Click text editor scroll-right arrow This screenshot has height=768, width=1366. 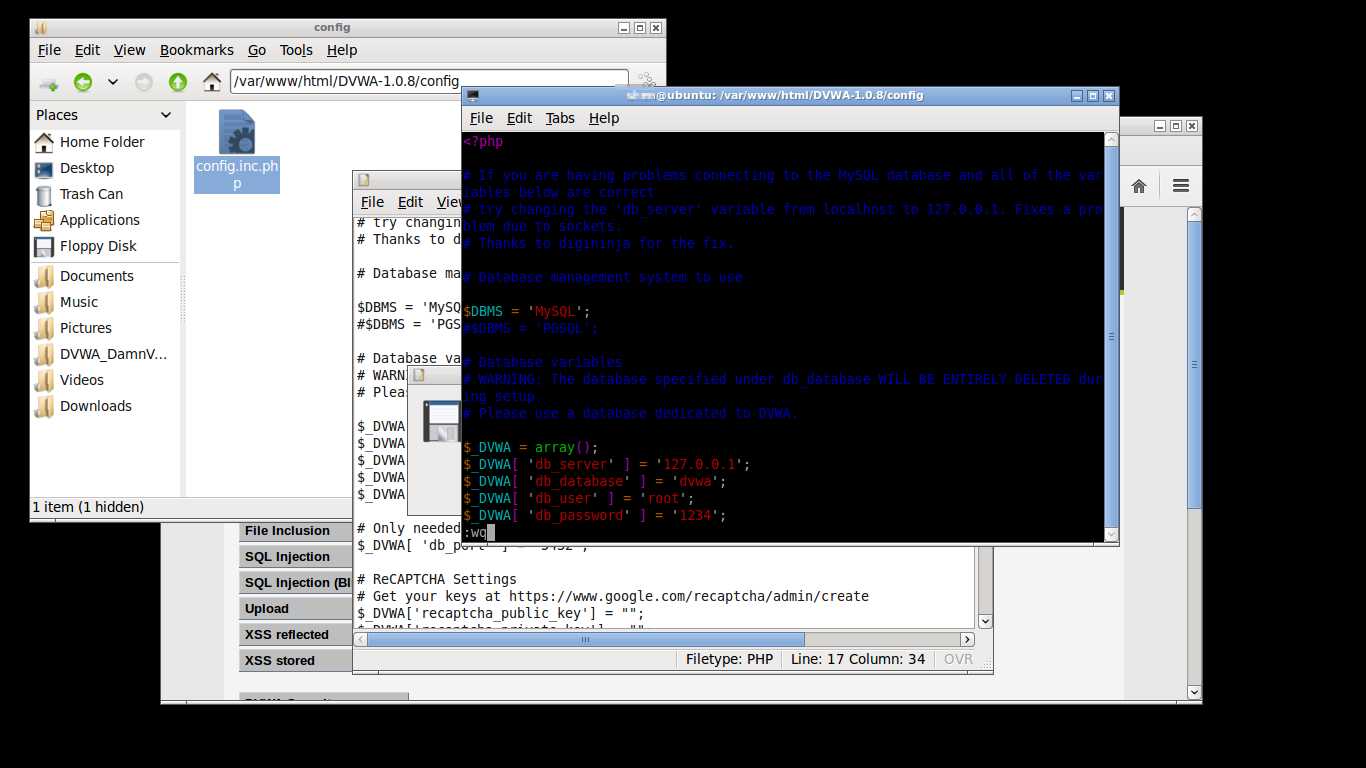967,639
